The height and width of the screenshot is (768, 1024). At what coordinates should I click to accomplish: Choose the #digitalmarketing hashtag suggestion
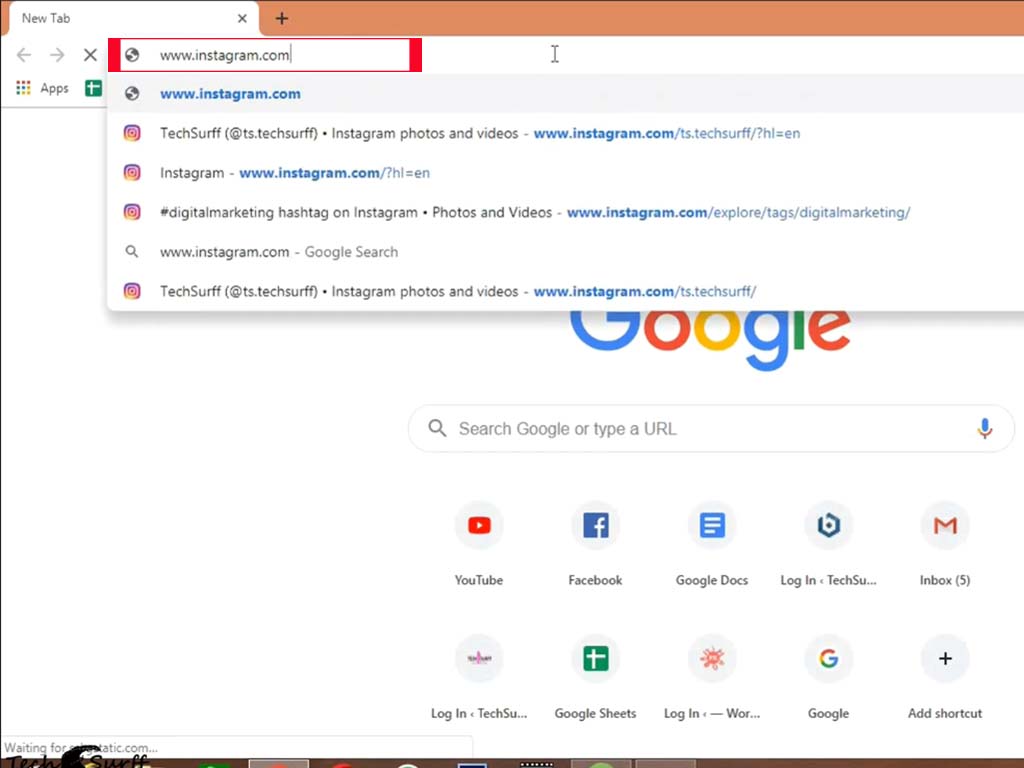(x=566, y=212)
